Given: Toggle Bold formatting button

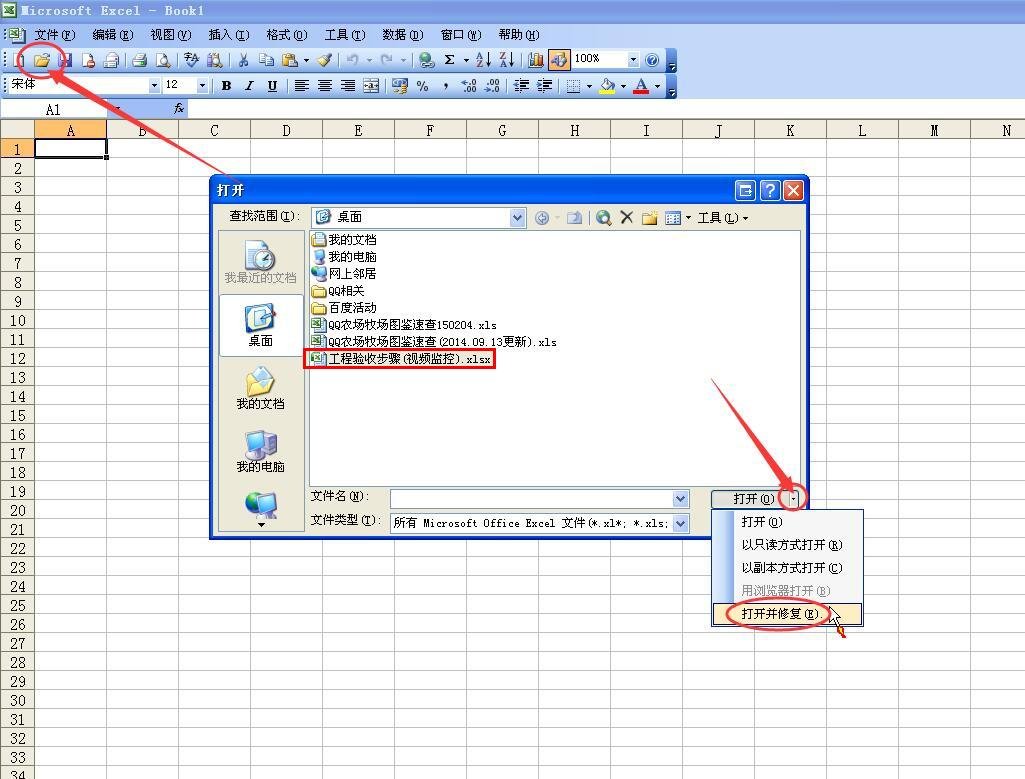Looking at the screenshot, I should pos(227,86).
